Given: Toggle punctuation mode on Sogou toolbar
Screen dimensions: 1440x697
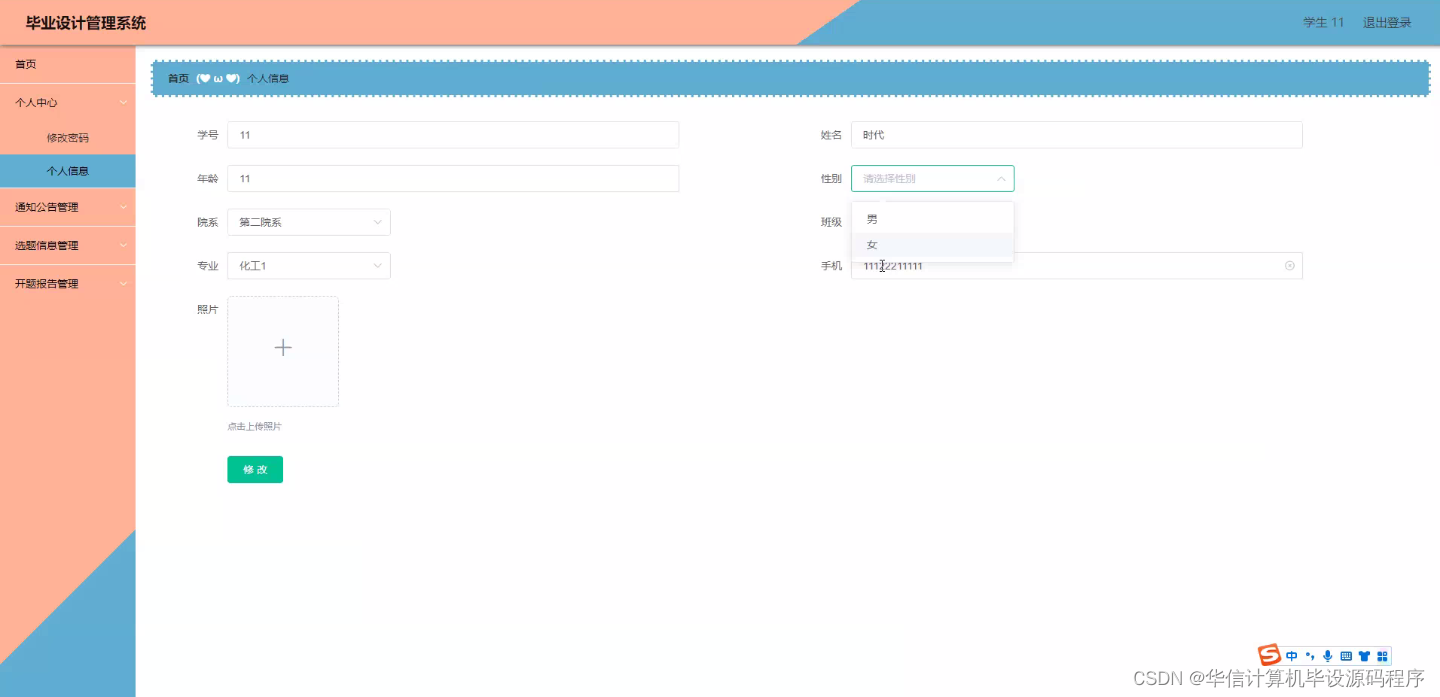Looking at the screenshot, I should coord(1310,656).
